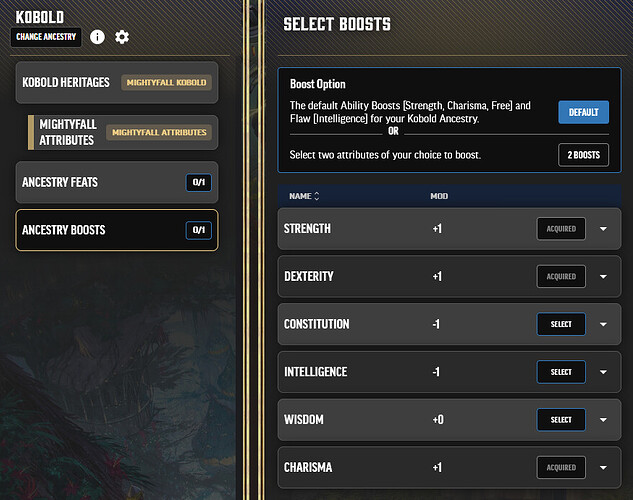Expand the Intelligence row arrow

[x=603, y=372]
